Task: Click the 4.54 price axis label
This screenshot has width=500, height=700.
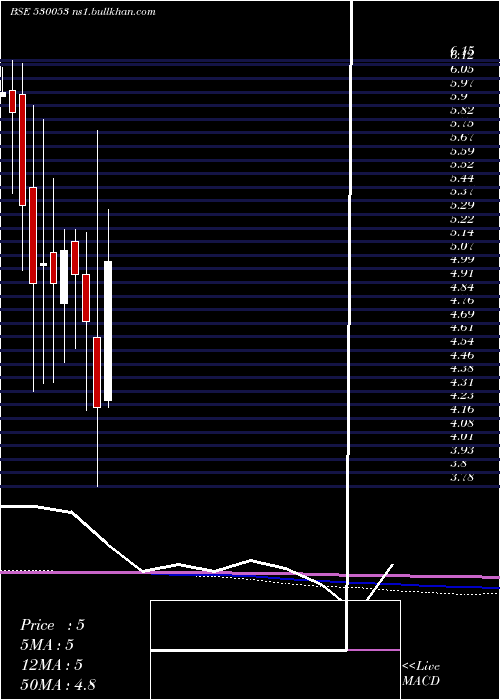Action: pyautogui.click(x=462, y=342)
